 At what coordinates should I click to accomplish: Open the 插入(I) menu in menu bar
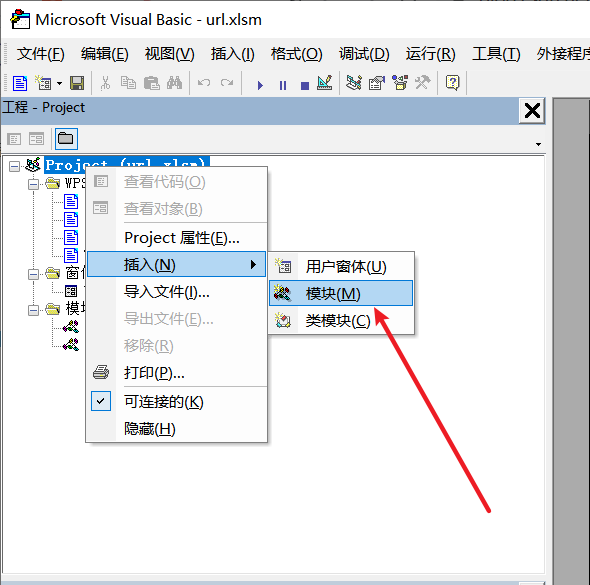[x=233, y=54]
